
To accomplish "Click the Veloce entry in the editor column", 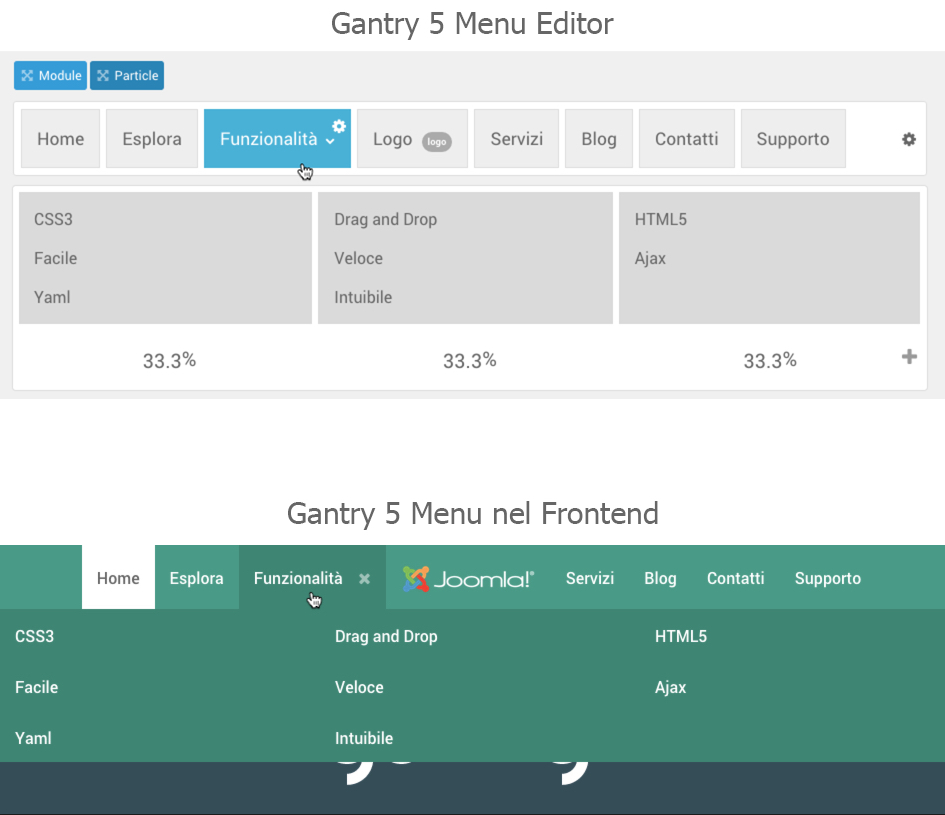I will tap(359, 259).
